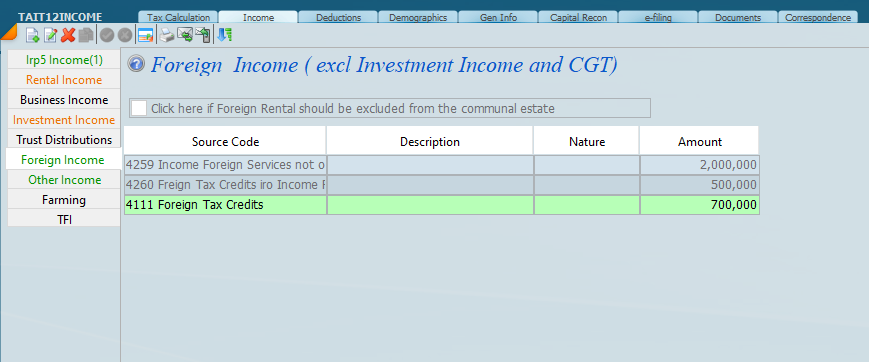Viewport: 869px width, 362px height.
Task: Click the blue down arrow sort icon
Action: click(x=224, y=35)
